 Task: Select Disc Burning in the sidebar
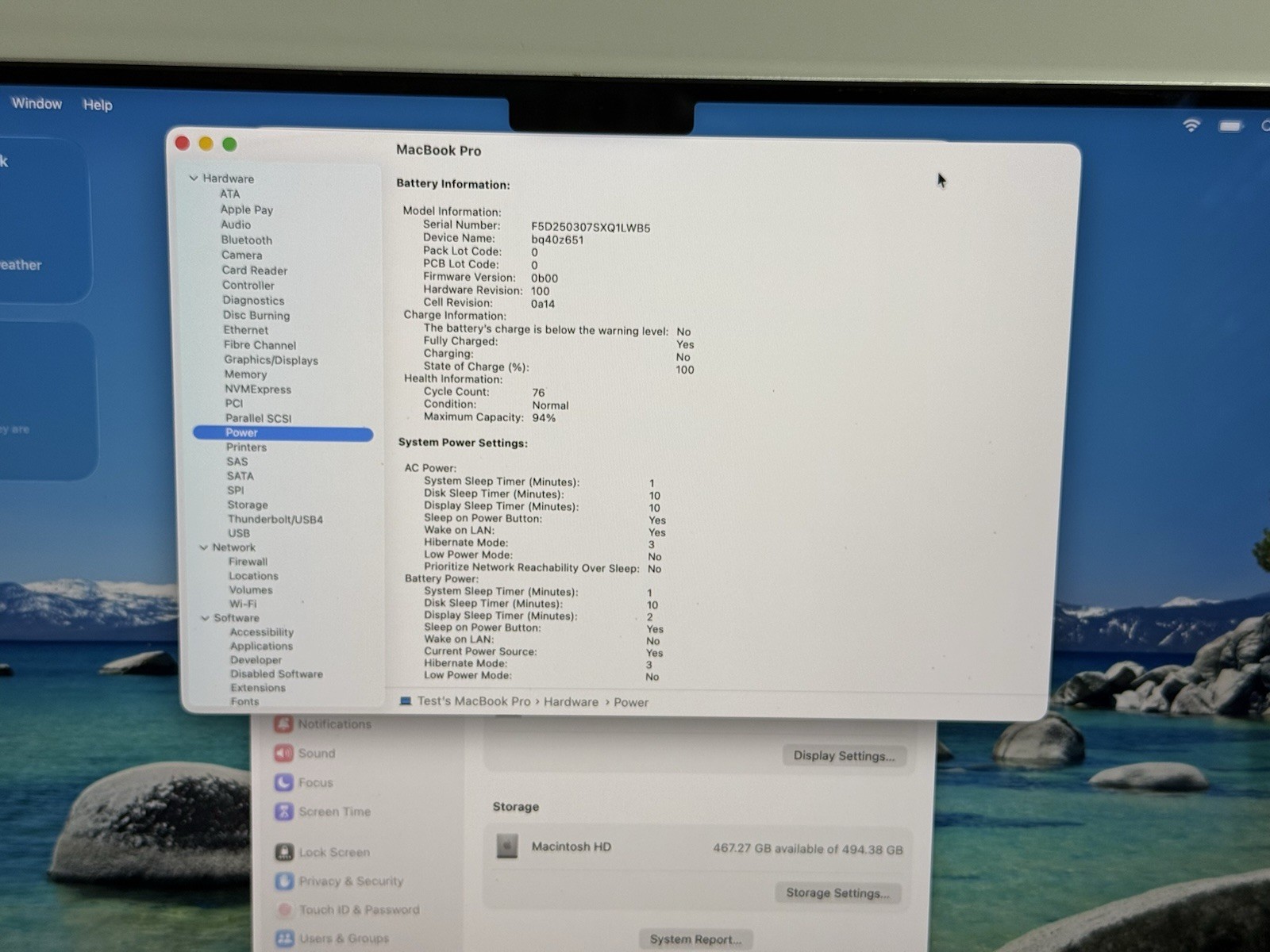256,315
